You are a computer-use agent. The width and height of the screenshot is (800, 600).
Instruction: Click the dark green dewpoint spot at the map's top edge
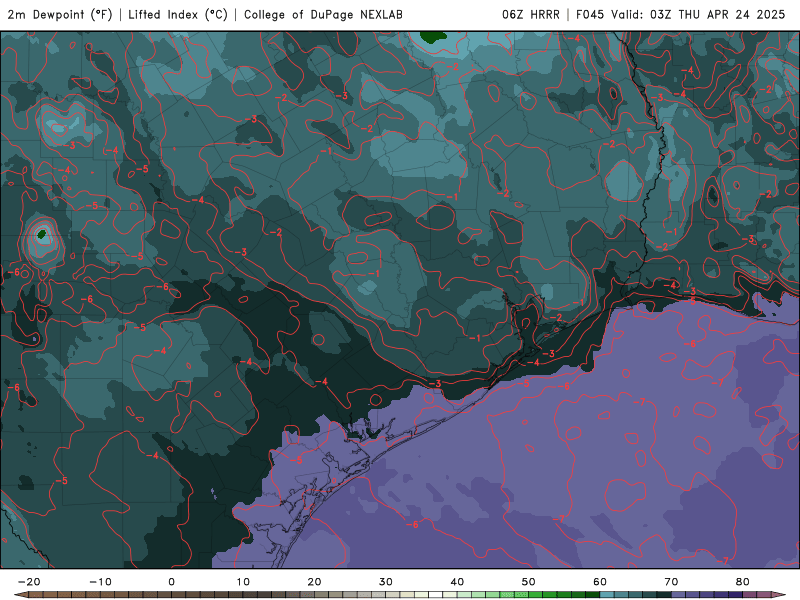point(433,37)
